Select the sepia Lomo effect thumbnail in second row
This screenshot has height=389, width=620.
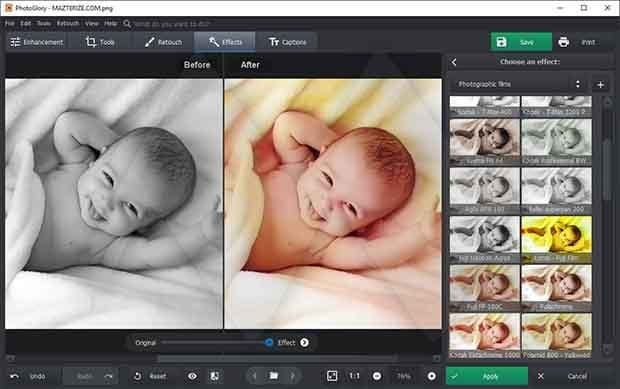[485, 142]
